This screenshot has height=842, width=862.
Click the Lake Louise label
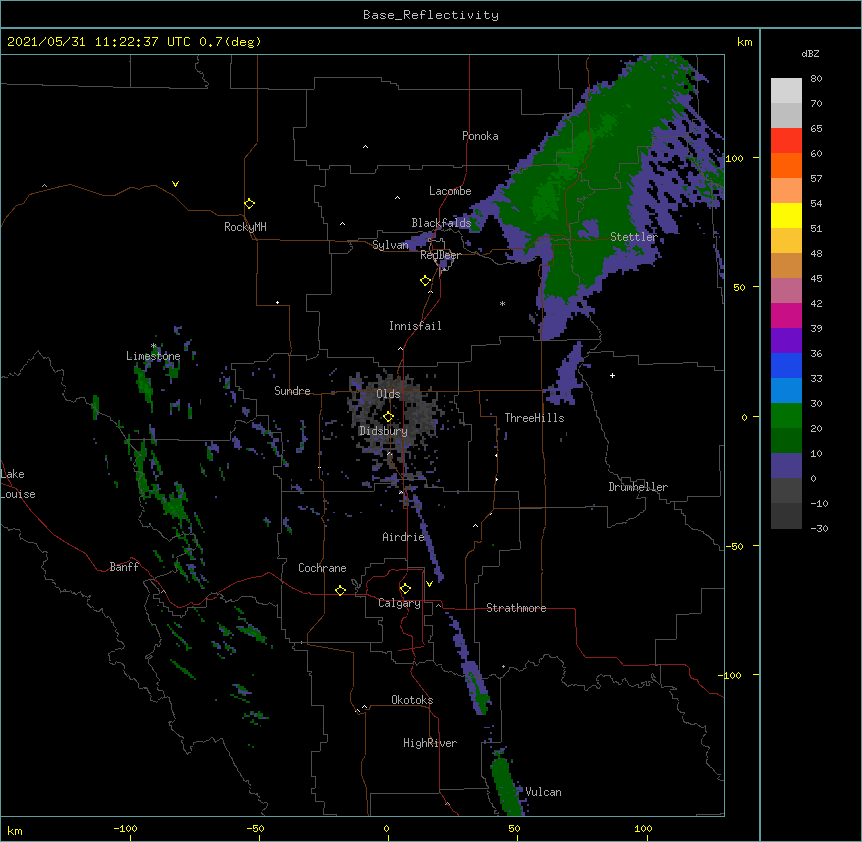click(18, 484)
